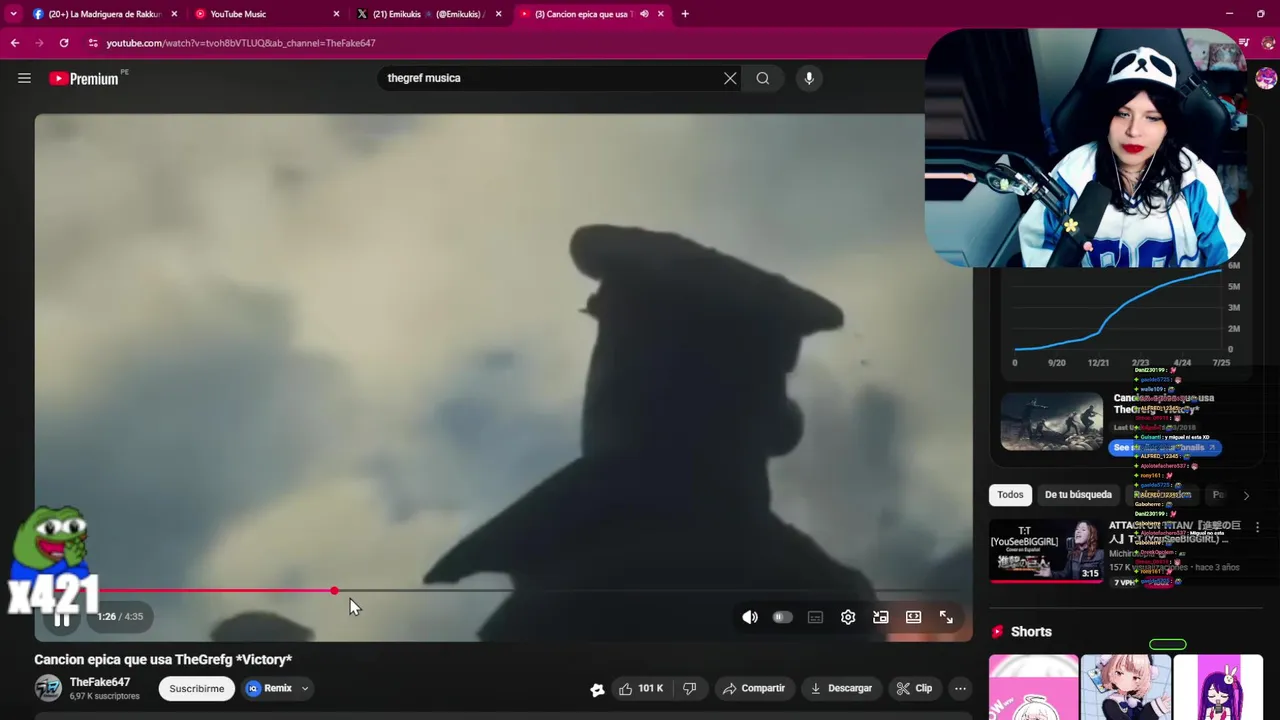
Task: Mute audio on Cancion epica tab
Action: point(644,14)
